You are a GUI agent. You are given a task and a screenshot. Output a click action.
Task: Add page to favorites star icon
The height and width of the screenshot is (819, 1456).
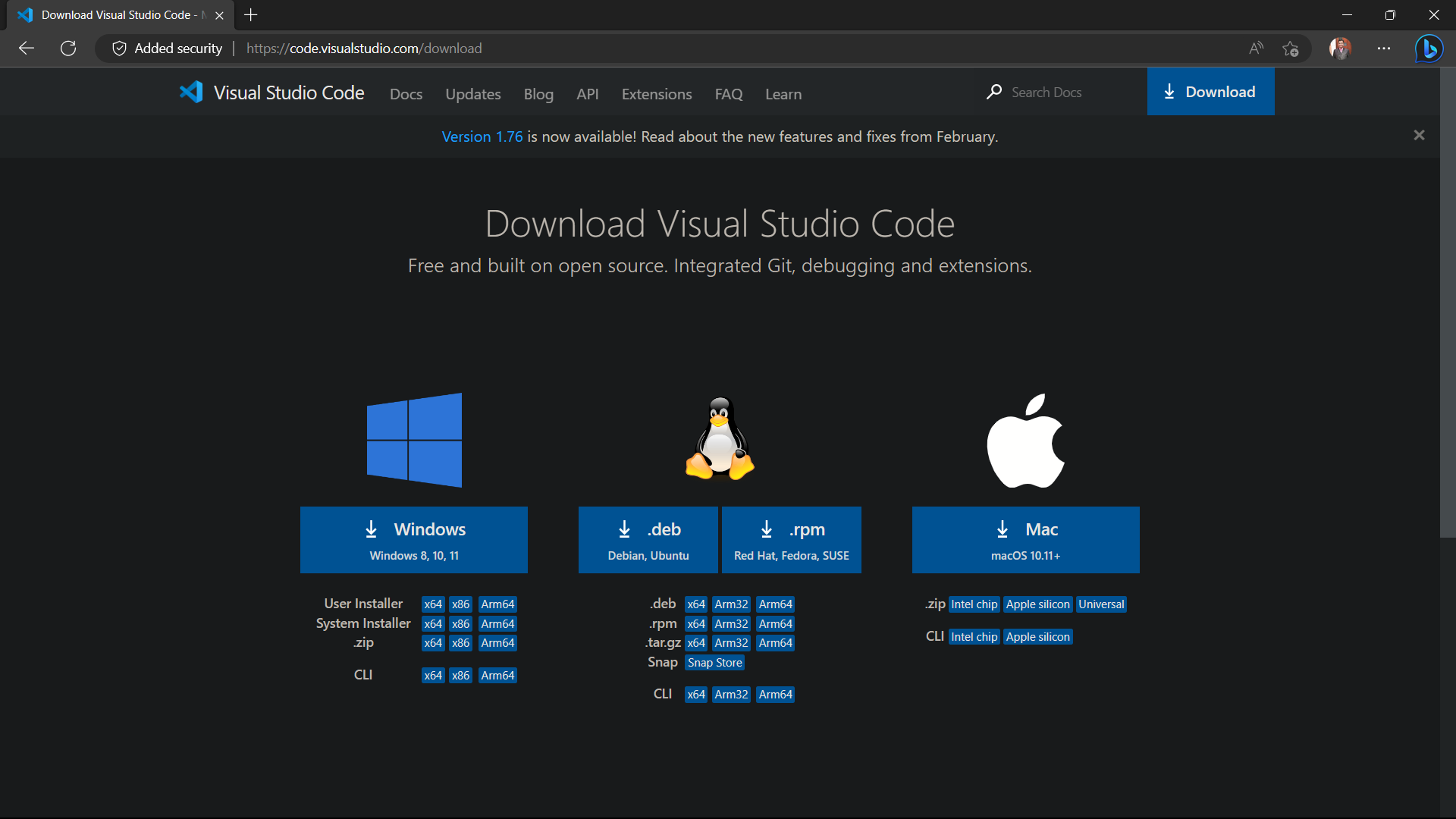tap(1291, 49)
